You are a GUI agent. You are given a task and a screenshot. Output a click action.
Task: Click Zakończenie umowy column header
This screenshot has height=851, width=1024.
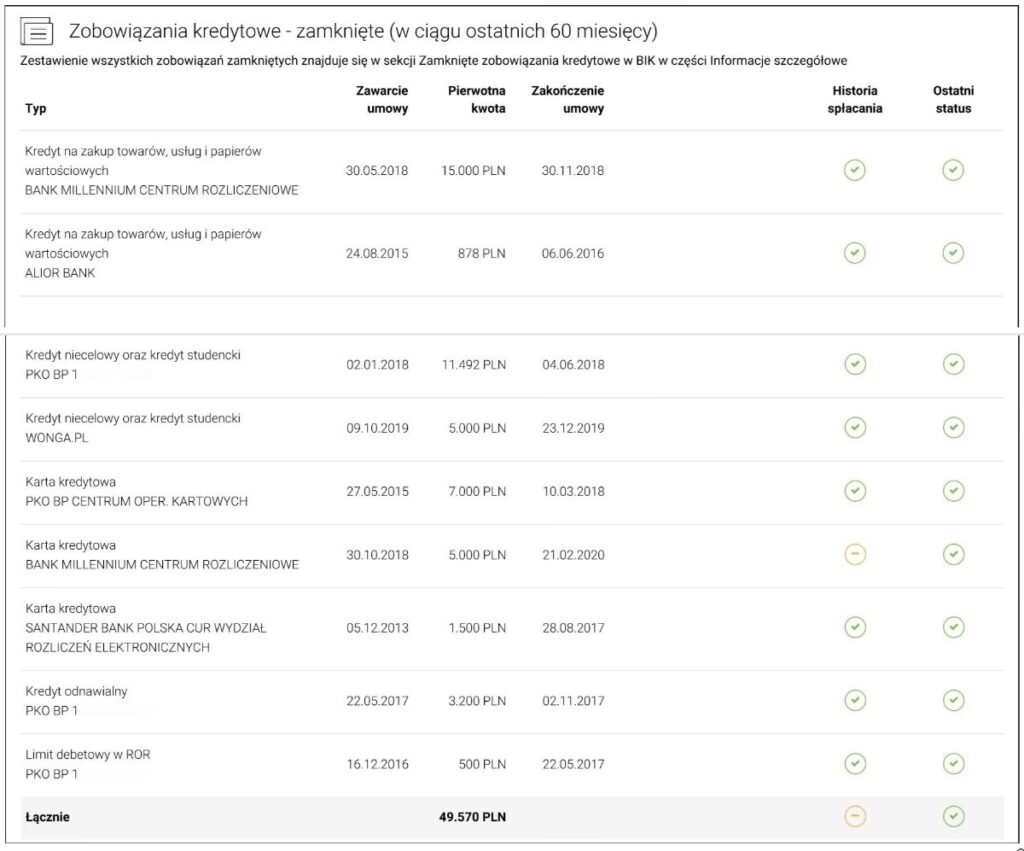[568, 100]
